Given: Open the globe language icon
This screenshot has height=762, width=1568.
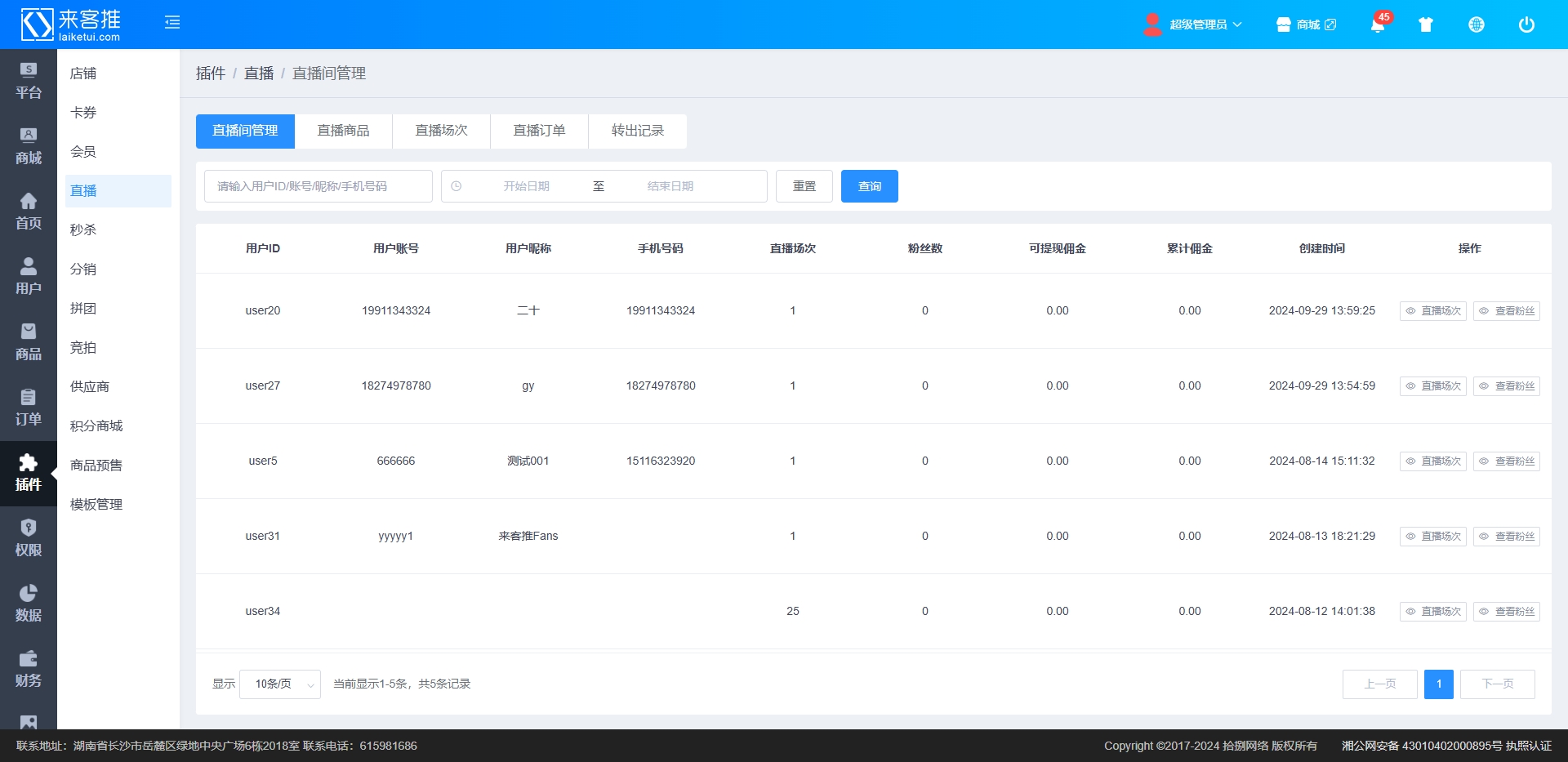Looking at the screenshot, I should [1477, 25].
